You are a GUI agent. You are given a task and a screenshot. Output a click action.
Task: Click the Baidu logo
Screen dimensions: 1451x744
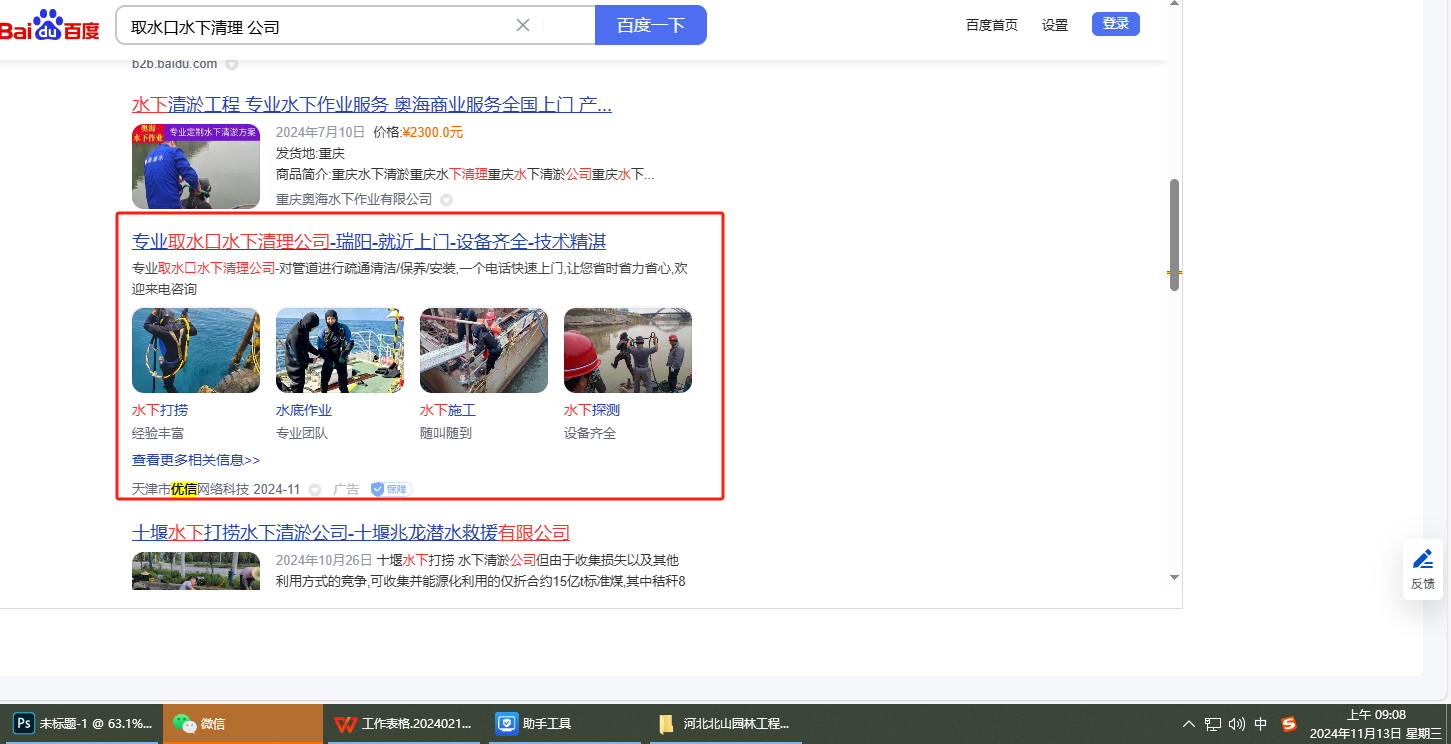50,26
